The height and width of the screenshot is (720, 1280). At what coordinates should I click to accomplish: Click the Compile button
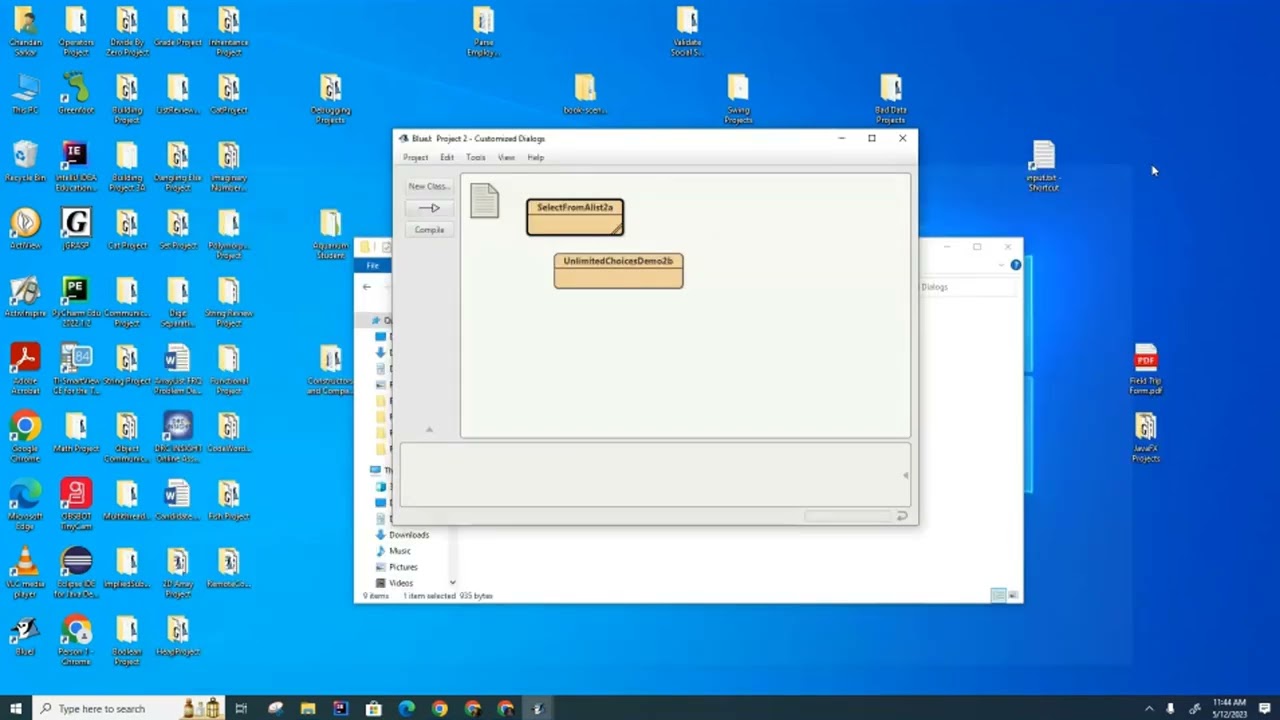point(429,230)
